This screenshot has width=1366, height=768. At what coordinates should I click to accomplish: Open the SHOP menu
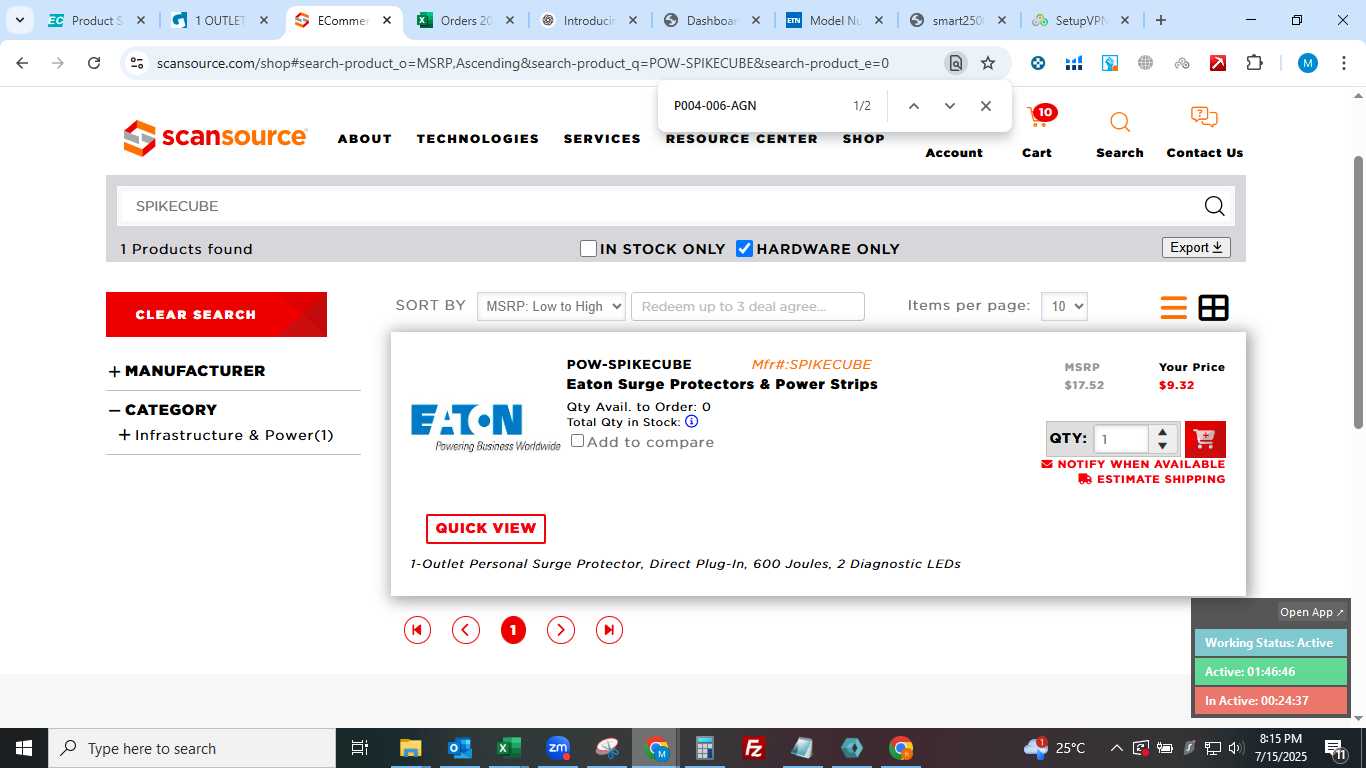click(864, 139)
